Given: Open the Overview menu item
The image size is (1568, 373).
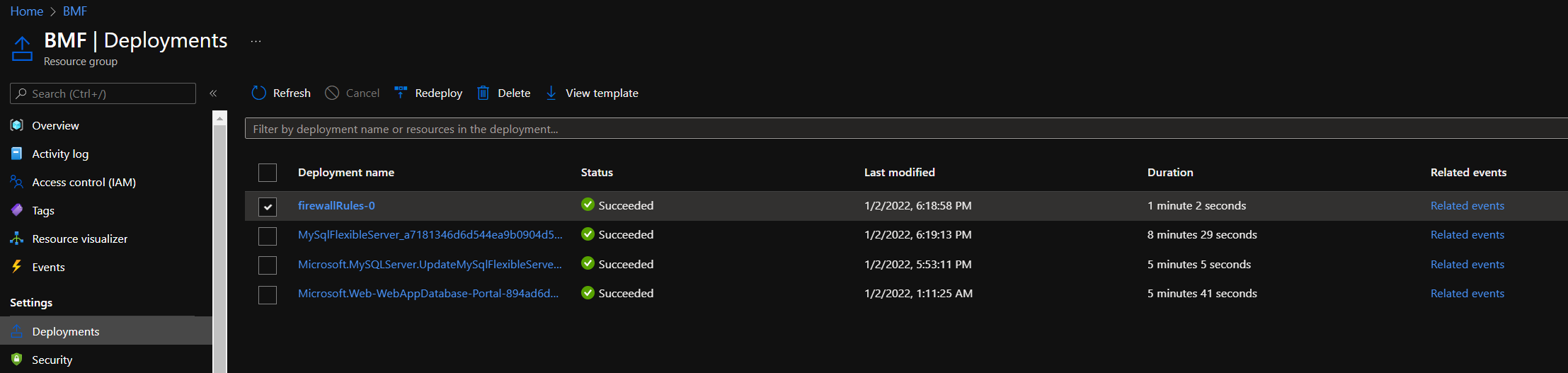Looking at the screenshot, I should coord(55,125).
